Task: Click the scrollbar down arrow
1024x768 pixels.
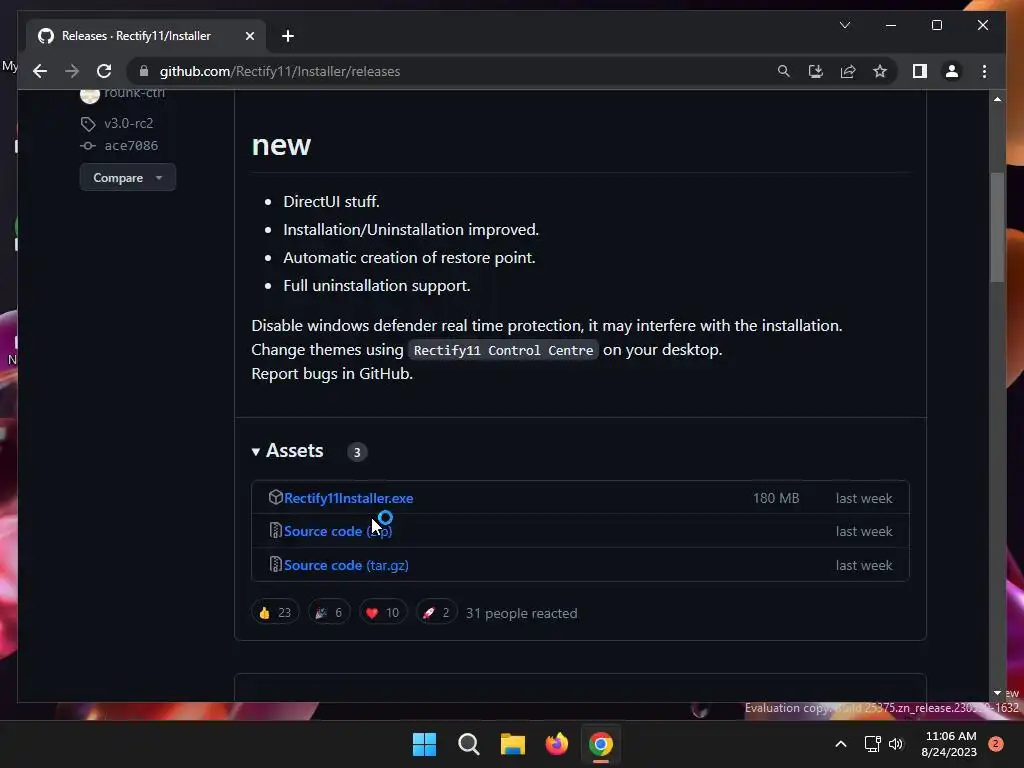Action: tap(997, 693)
